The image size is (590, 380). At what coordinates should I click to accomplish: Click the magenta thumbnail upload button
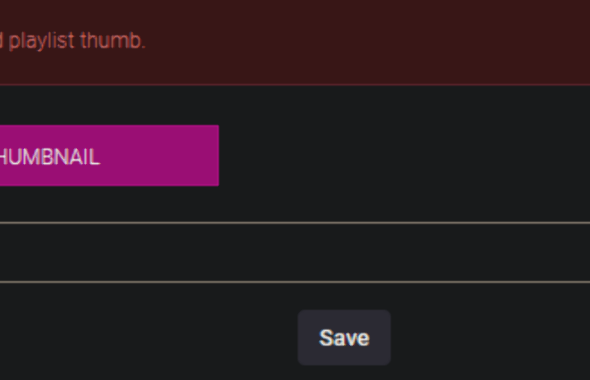point(109,155)
